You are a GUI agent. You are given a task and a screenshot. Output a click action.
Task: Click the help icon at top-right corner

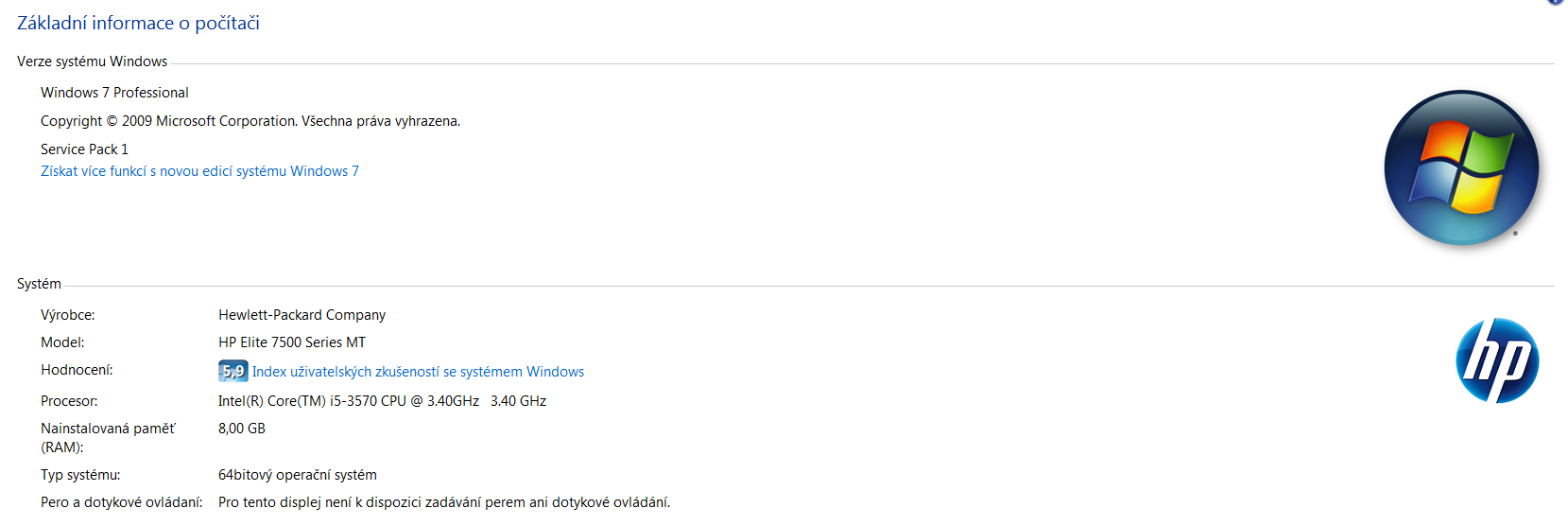coord(1556,2)
